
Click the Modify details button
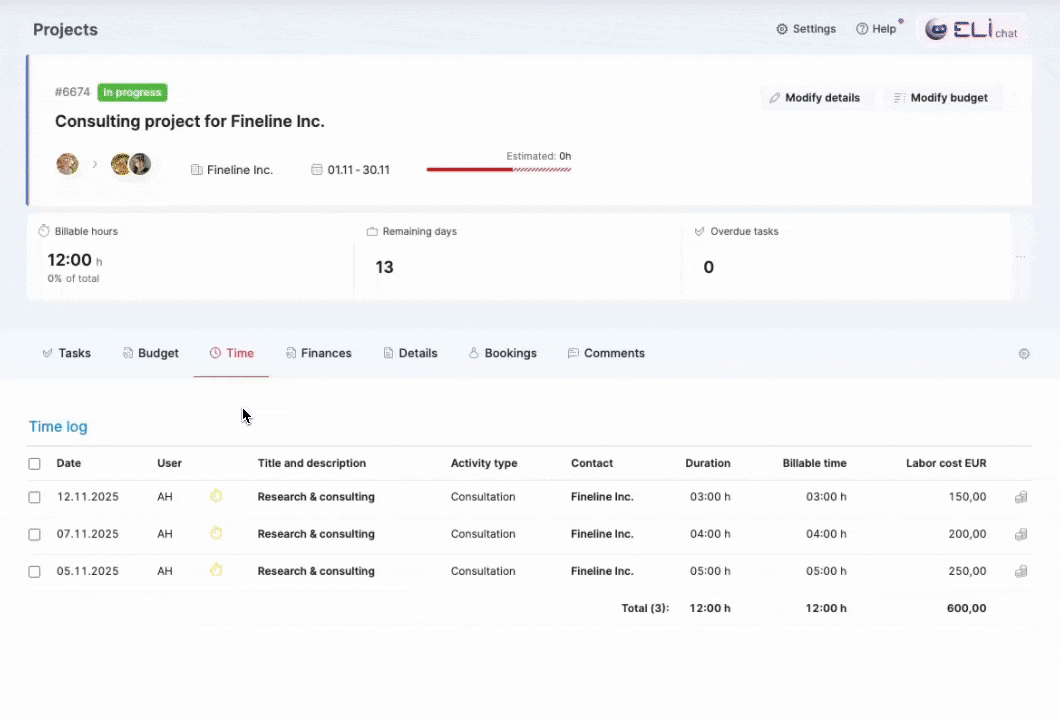pos(814,98)
